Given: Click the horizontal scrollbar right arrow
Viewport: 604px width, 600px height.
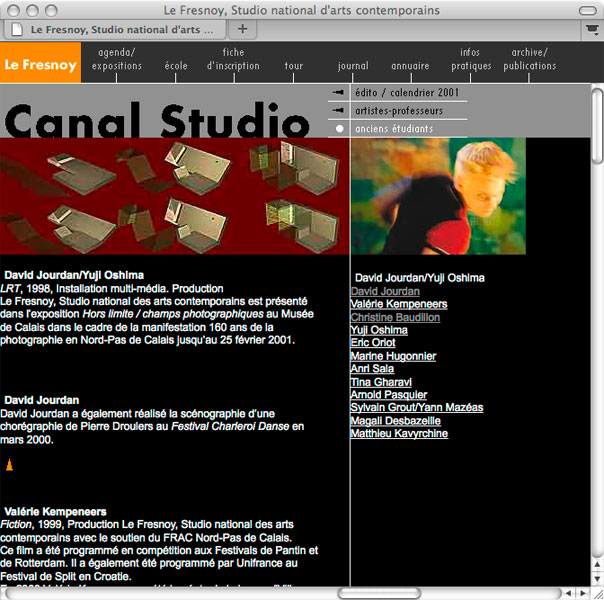Looking at the screenshot, I should pos(583,593).
